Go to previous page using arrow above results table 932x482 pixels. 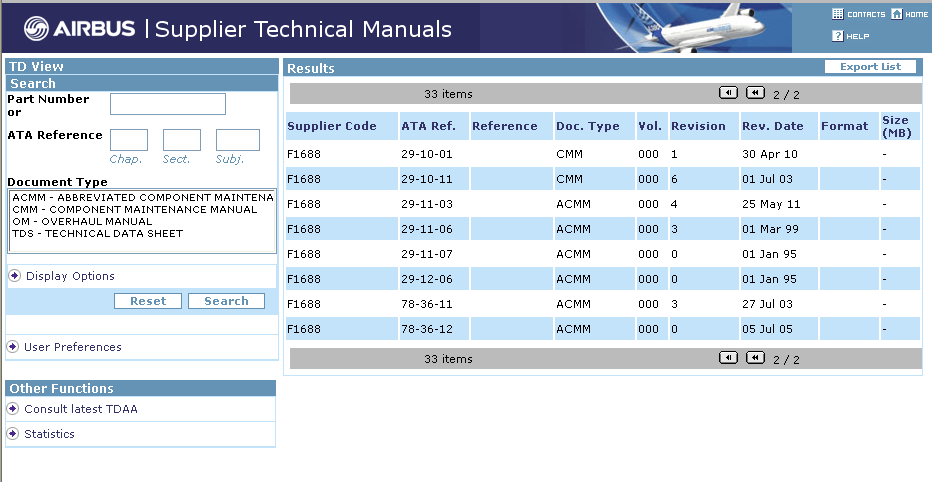pyautogui.click(x=728, y=93)
